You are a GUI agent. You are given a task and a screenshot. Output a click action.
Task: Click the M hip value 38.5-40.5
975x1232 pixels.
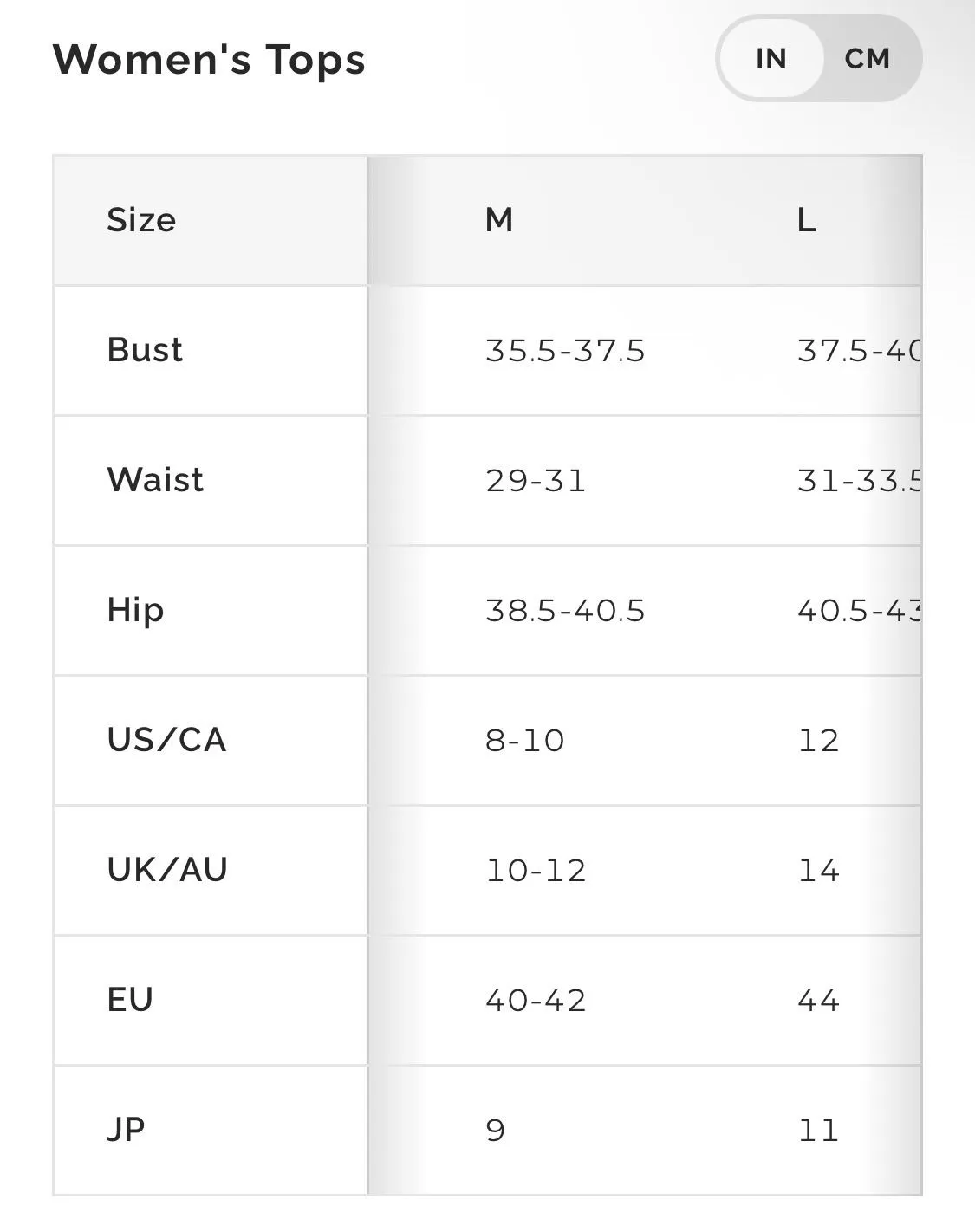[x=565, y=611]
